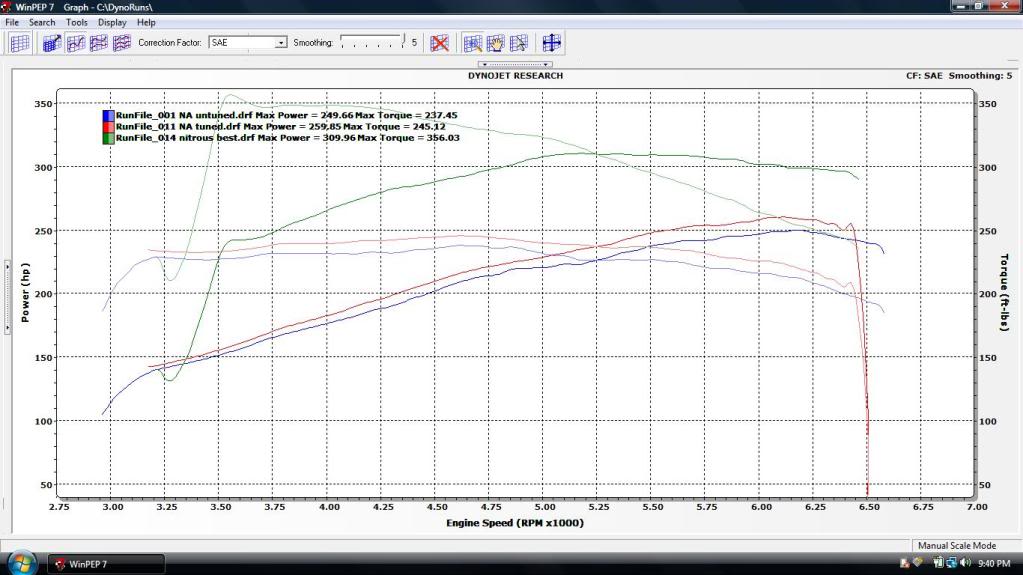Click the red X remove-graph icon
Image resolution: width=1023 pixels, height=575 pixels.
point(440,43)
